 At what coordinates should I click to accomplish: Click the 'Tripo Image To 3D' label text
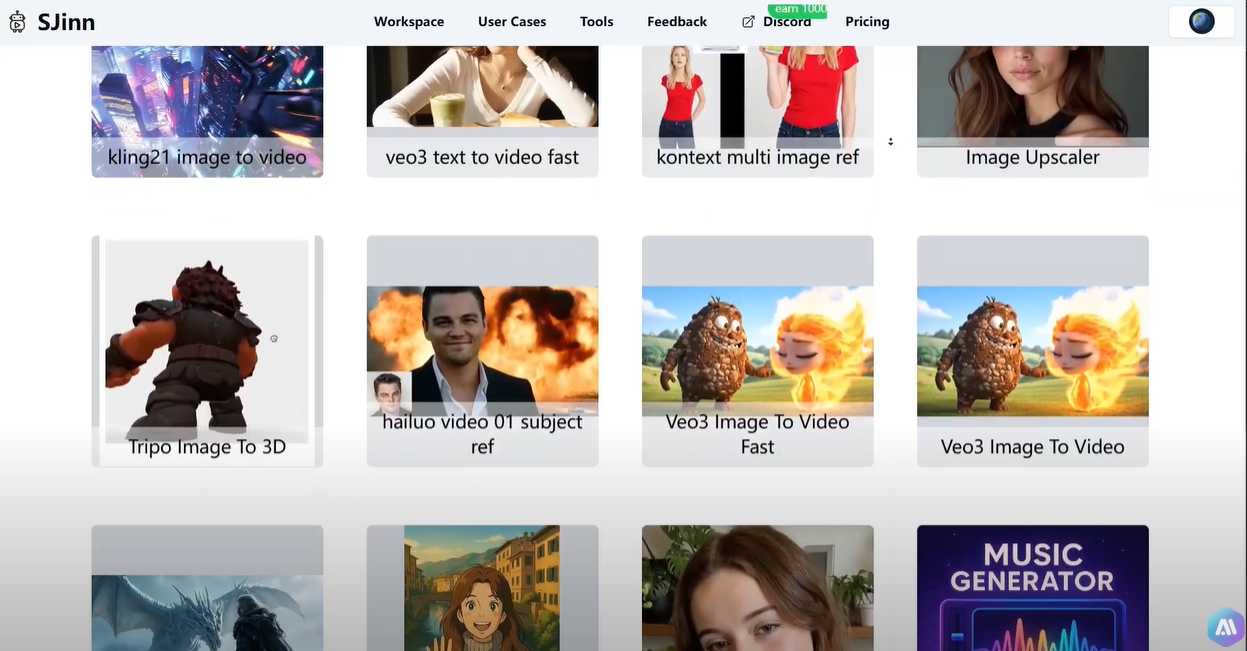[207, 447]
